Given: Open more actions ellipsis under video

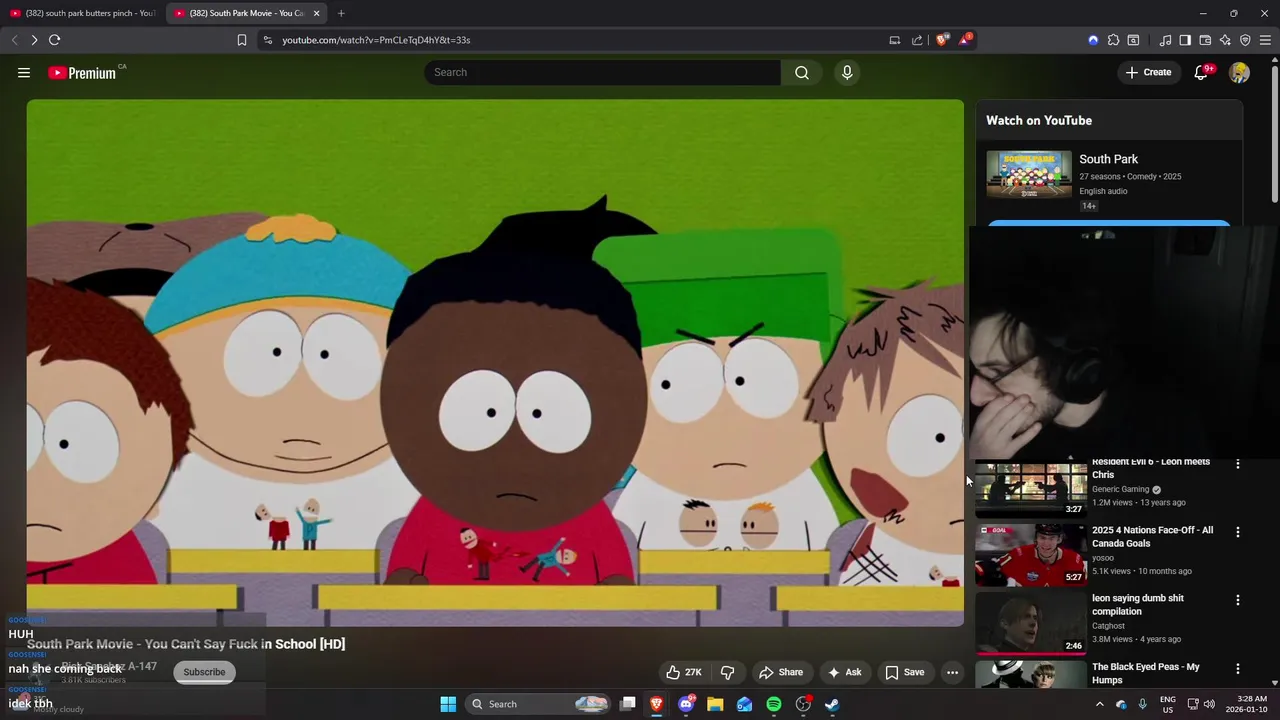Looking at the screenshot, I should [x=952, y=672].
